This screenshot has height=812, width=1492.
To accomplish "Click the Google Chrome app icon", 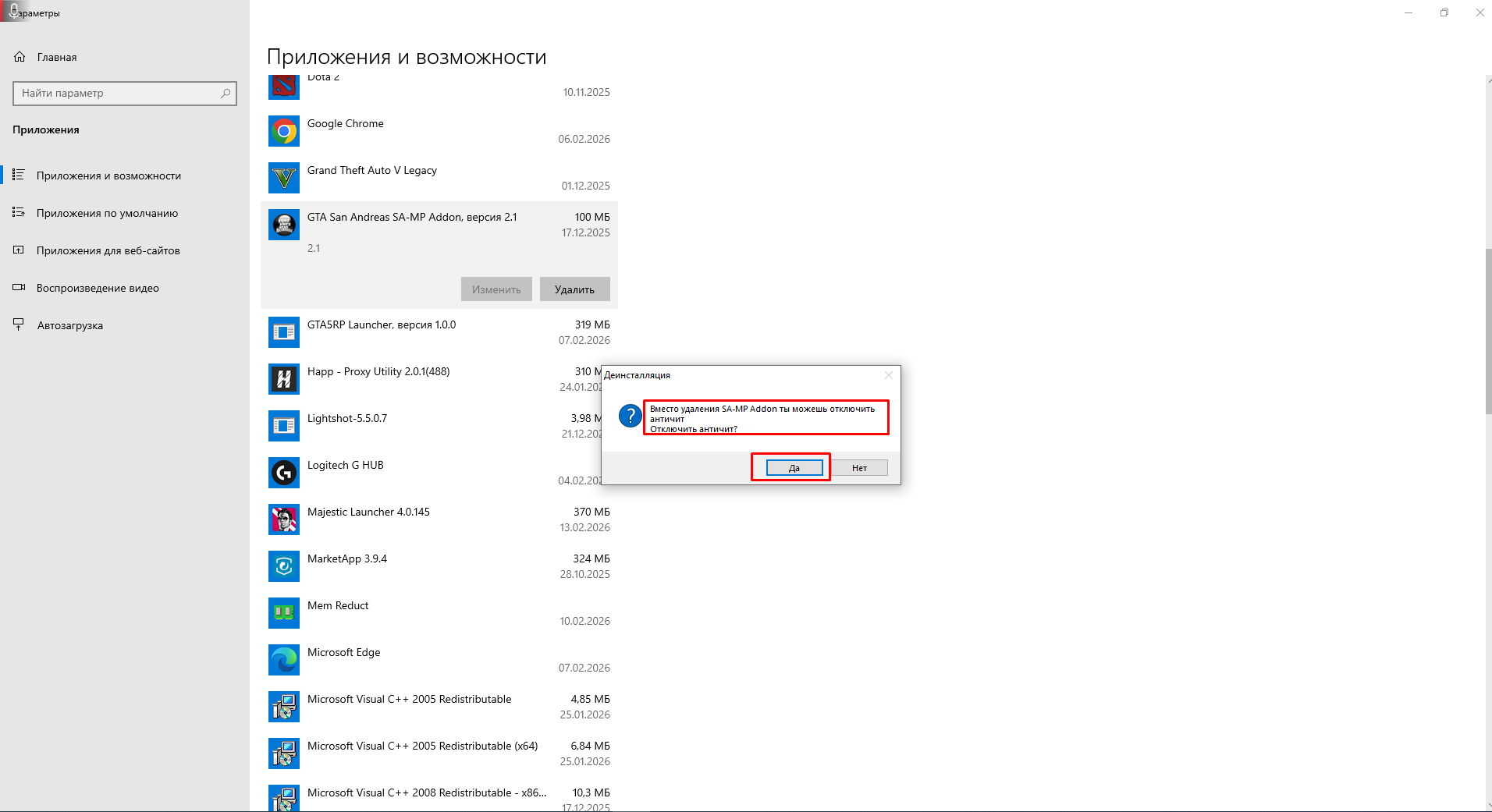I will 284,131.
